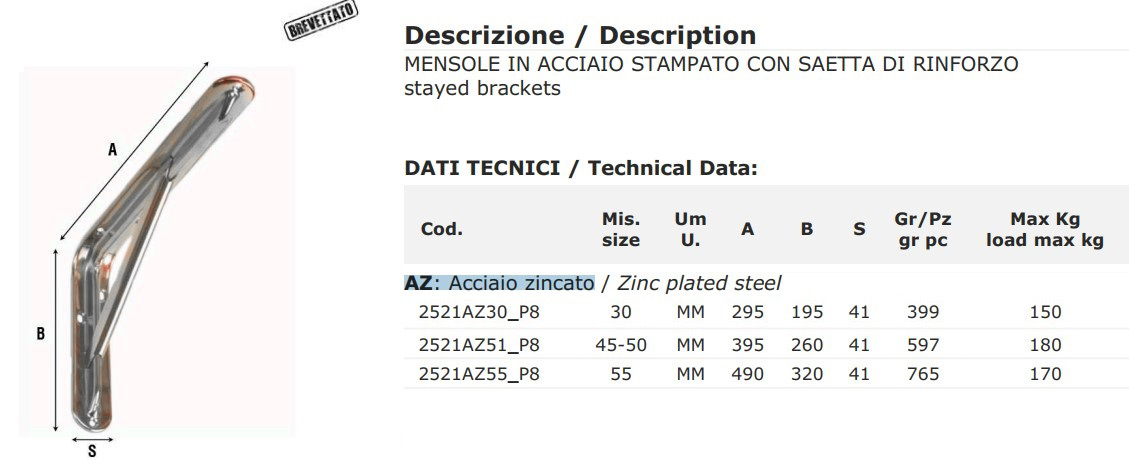Click the highlighted 'AZ: Acciaio zincato' text
The image size is (1129, 475).
500,283
